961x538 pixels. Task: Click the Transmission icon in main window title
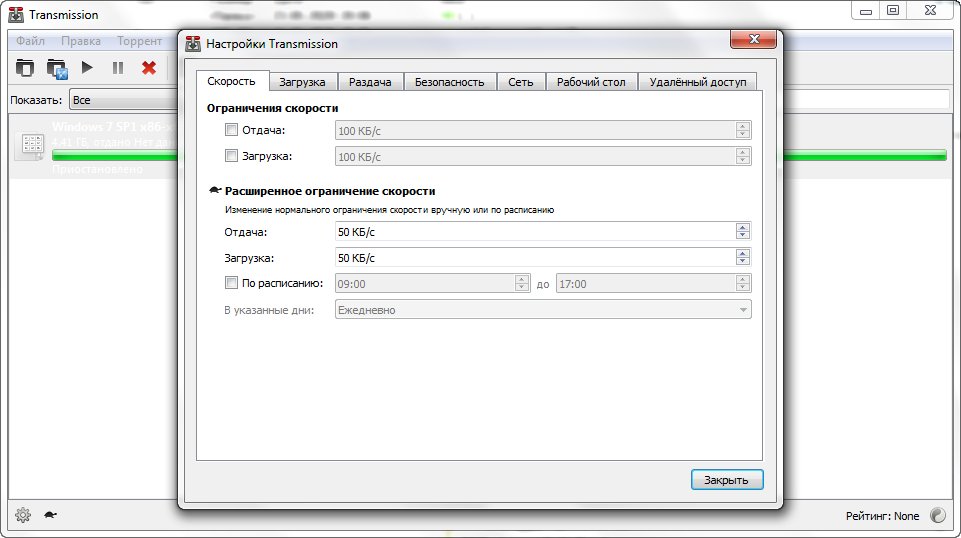16,14
